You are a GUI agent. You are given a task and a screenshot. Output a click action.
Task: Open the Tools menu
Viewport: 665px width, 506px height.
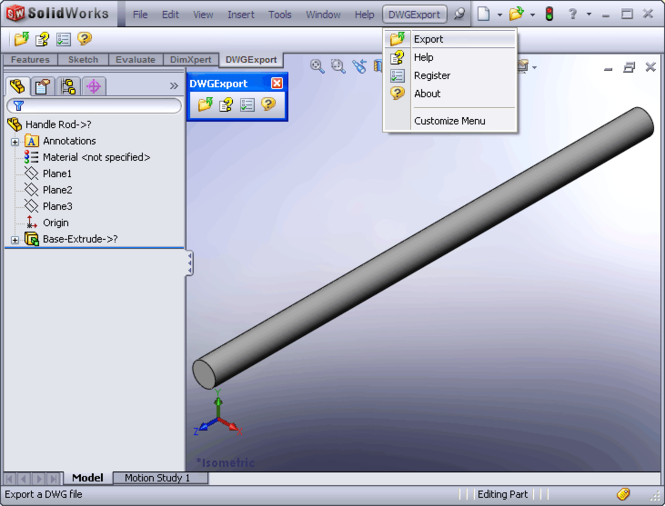(280, 14)
